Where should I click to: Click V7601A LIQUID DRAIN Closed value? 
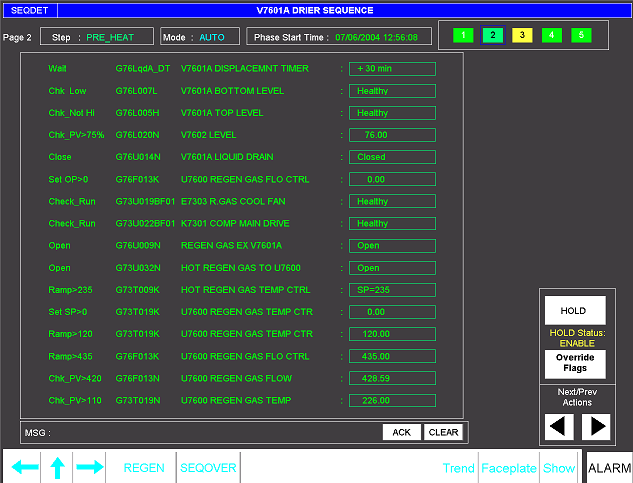pyautogui.click(x=392, y=157)
